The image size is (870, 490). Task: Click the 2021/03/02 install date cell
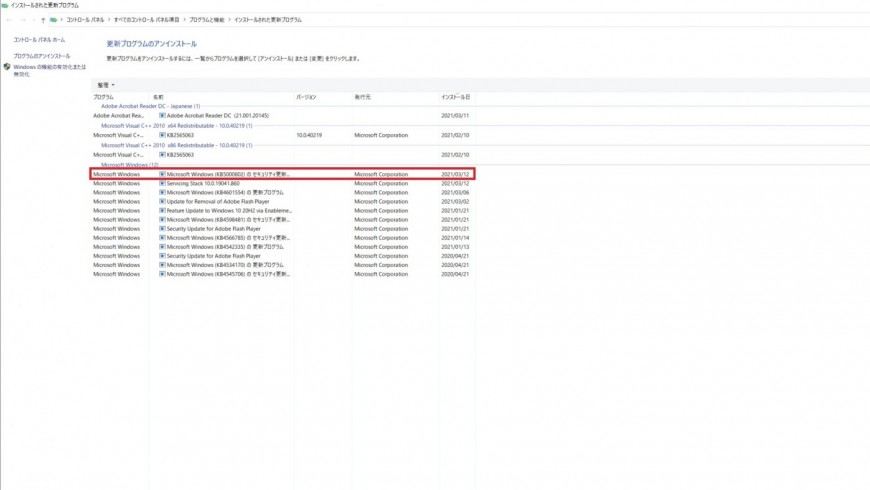point(455,201)
